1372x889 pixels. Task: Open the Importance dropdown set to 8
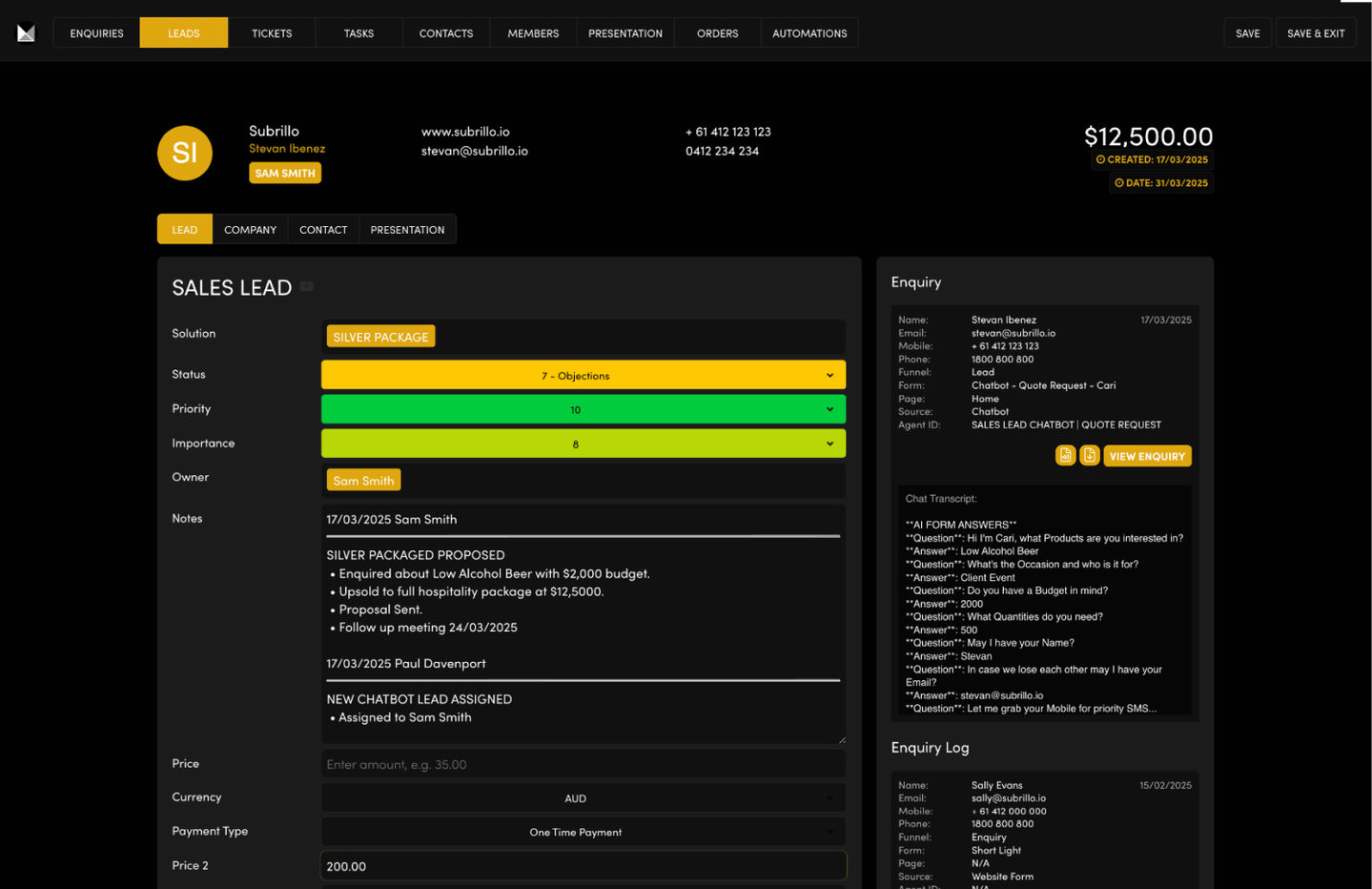click(583, 444)
